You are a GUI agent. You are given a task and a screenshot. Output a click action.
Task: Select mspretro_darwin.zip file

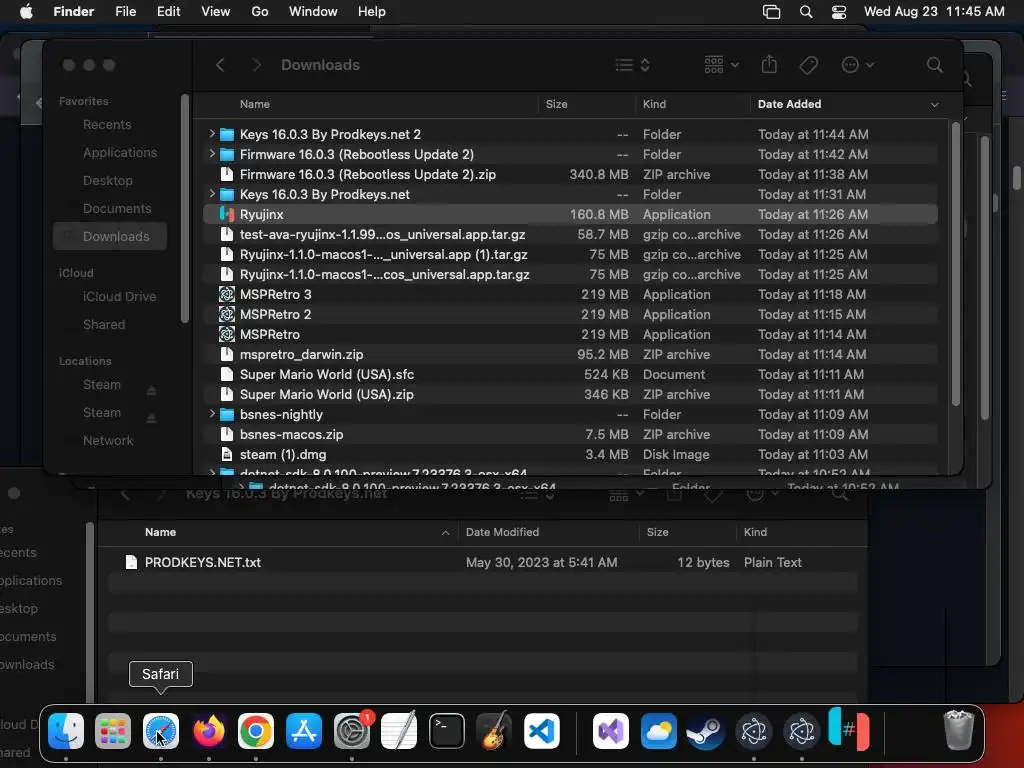[570, 355]
